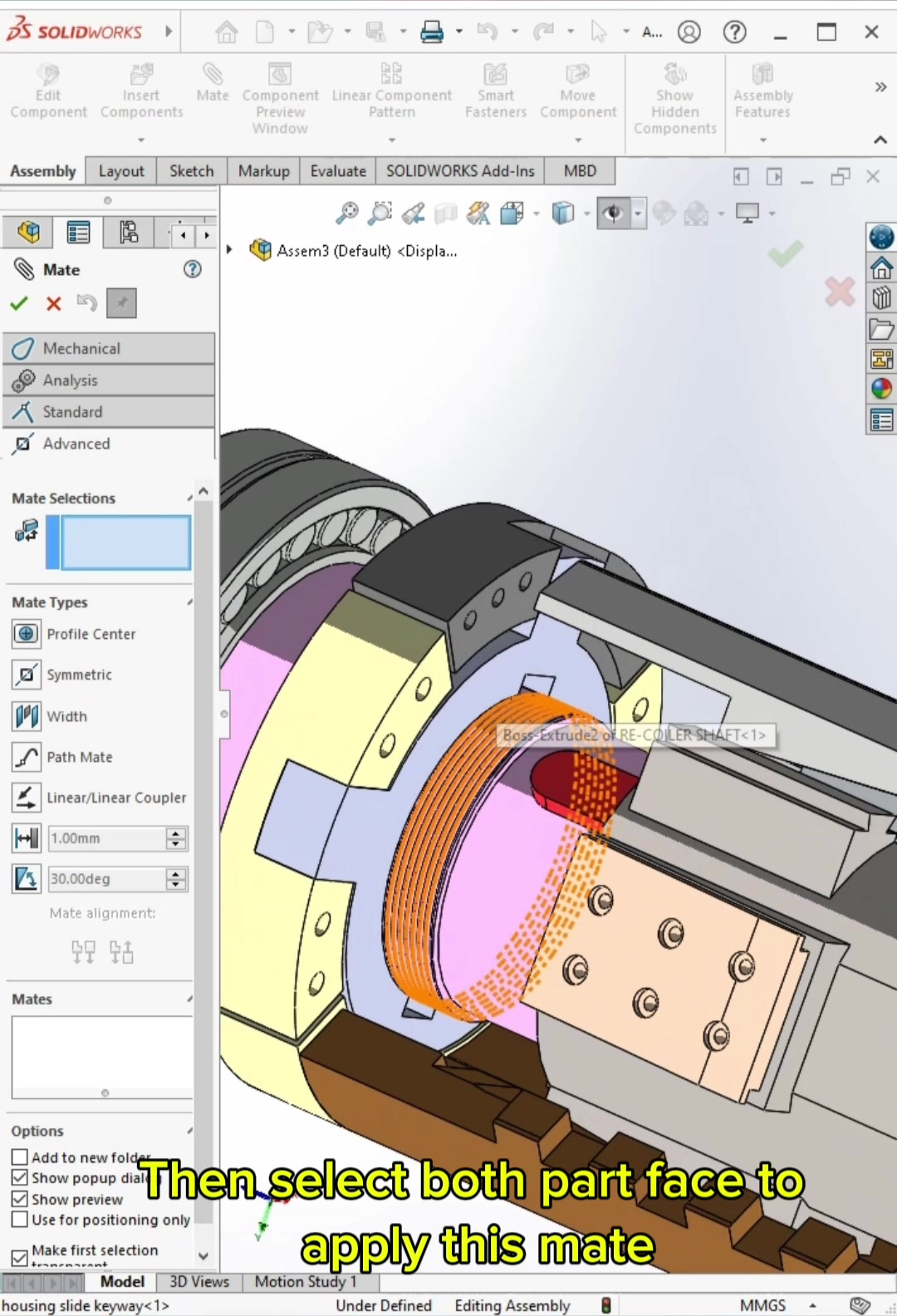897x1316 pixels.
Task: Collapse the Mate Types section
Action: coord(190,602)
